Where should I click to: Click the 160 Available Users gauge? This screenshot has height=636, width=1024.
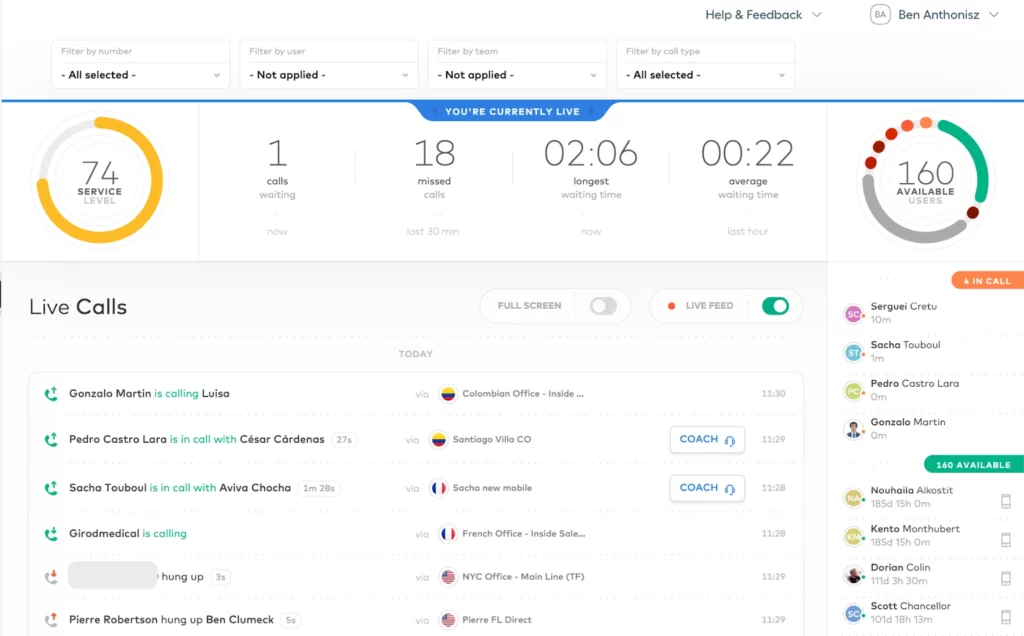pos(925,180)
